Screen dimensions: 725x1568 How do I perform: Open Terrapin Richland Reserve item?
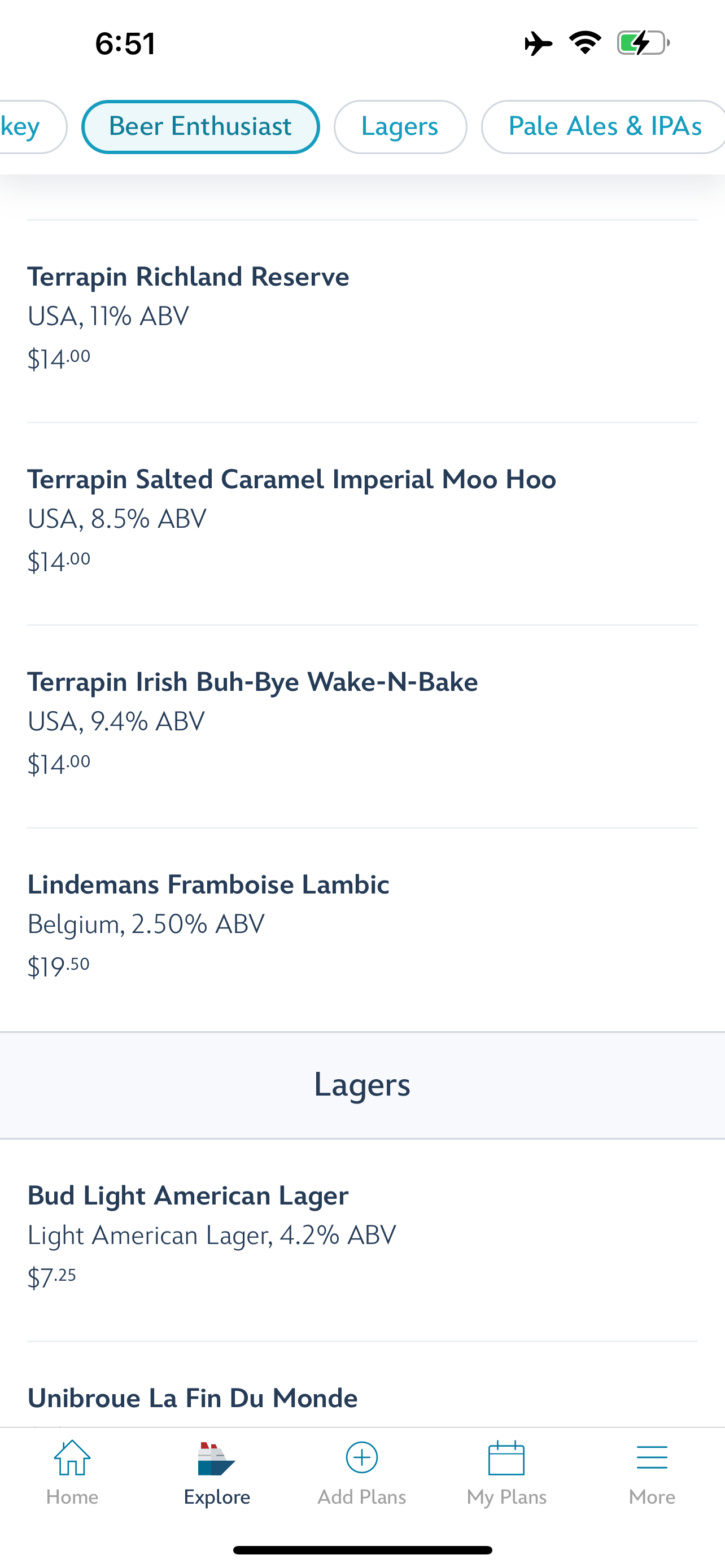(362, 321)
